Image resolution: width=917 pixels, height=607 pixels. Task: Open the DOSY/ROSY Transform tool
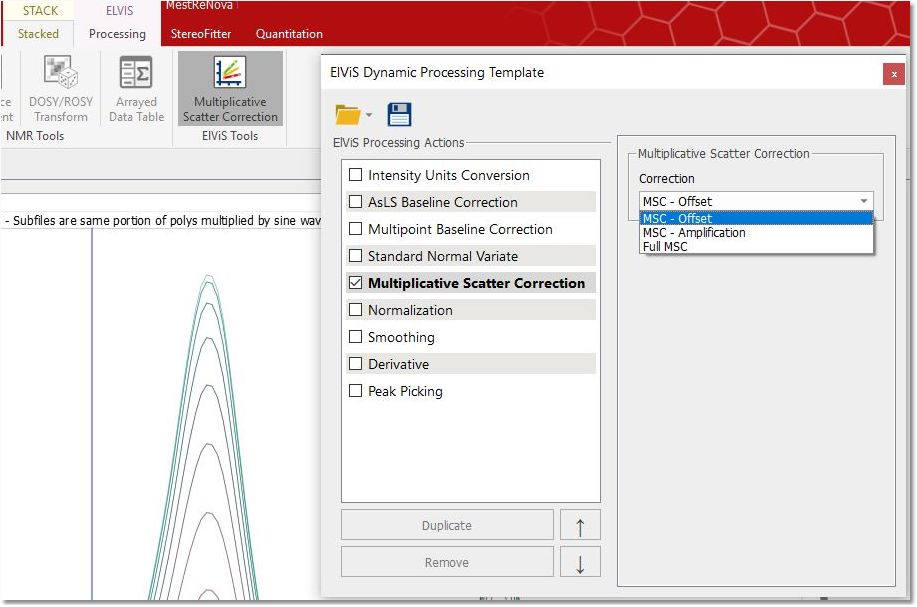pyautogui.click(x=61, y=89)
